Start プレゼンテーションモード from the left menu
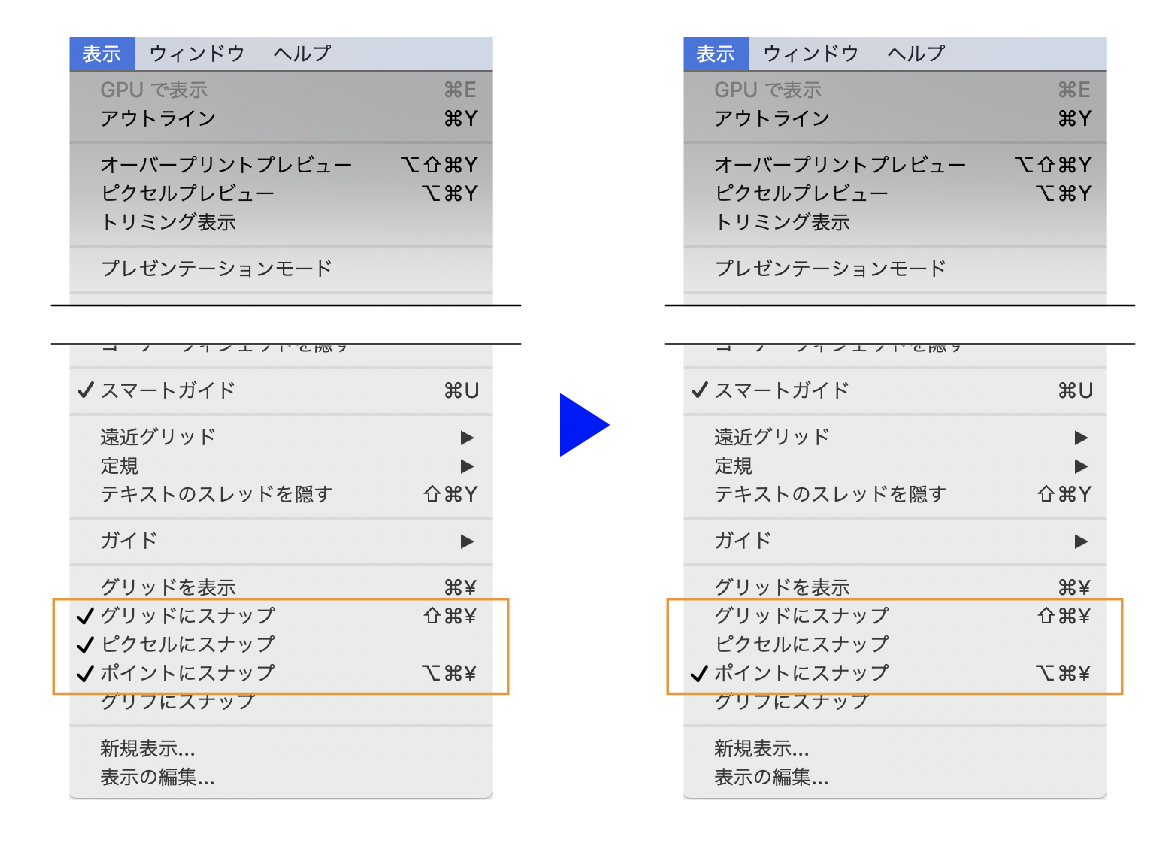Screen dimensions: 1160x844 coord(281,268)
